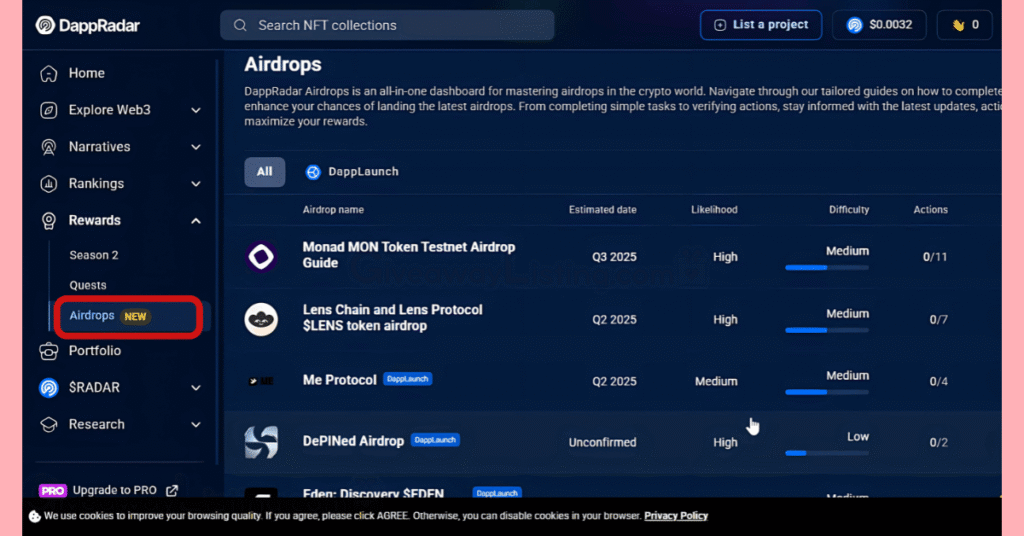Expand the Rankings menu chevron
The height and width of the screenshot is (536, 1024).
tap(196, 184)
